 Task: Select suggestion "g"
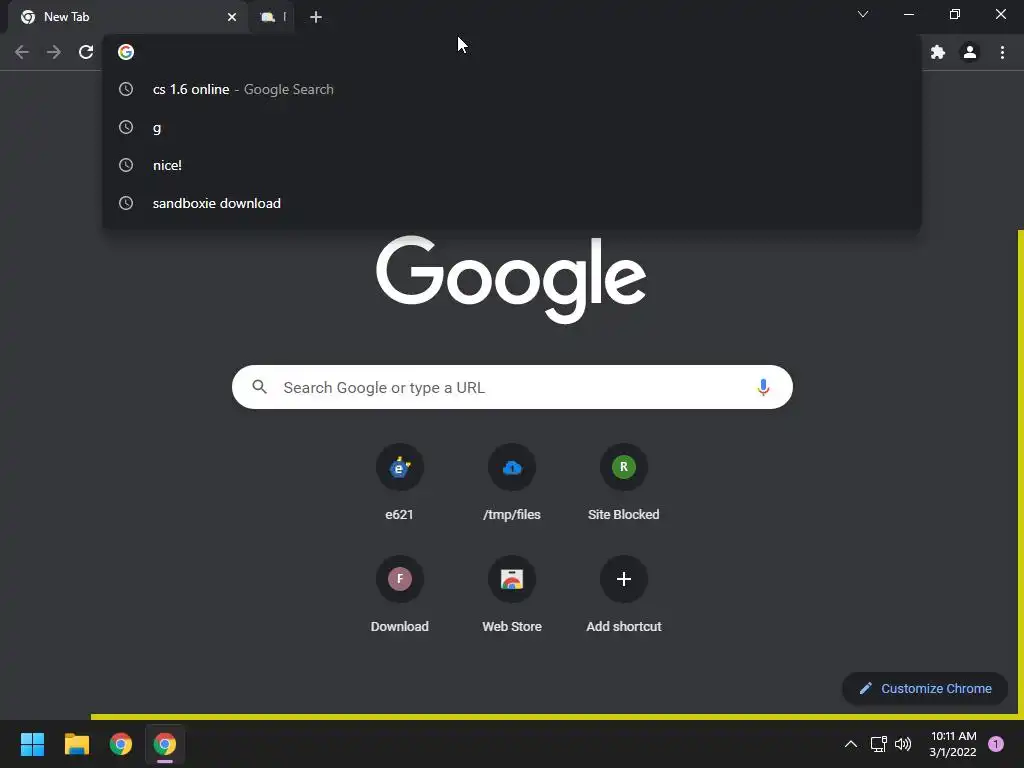511,127
